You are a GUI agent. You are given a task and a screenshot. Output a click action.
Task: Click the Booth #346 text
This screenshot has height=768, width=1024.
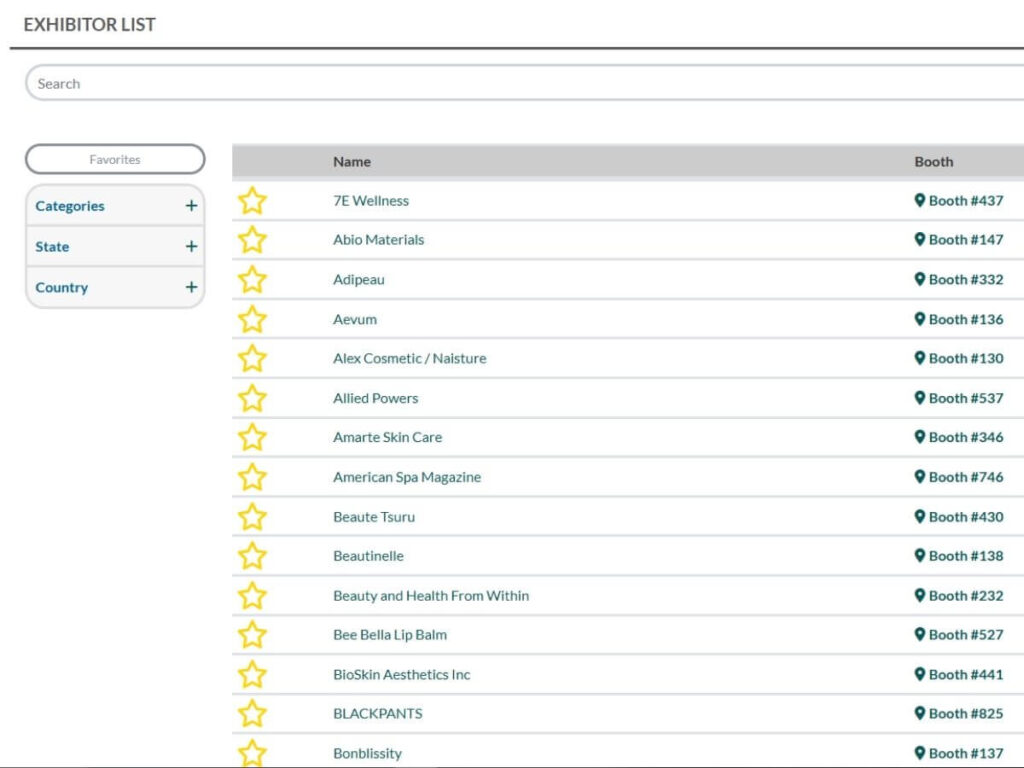click(966, 438)
